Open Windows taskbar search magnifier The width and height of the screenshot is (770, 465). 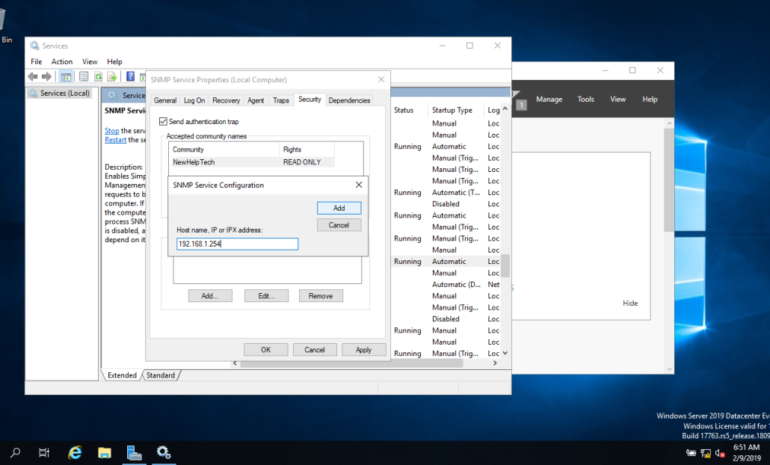(15, 453)
